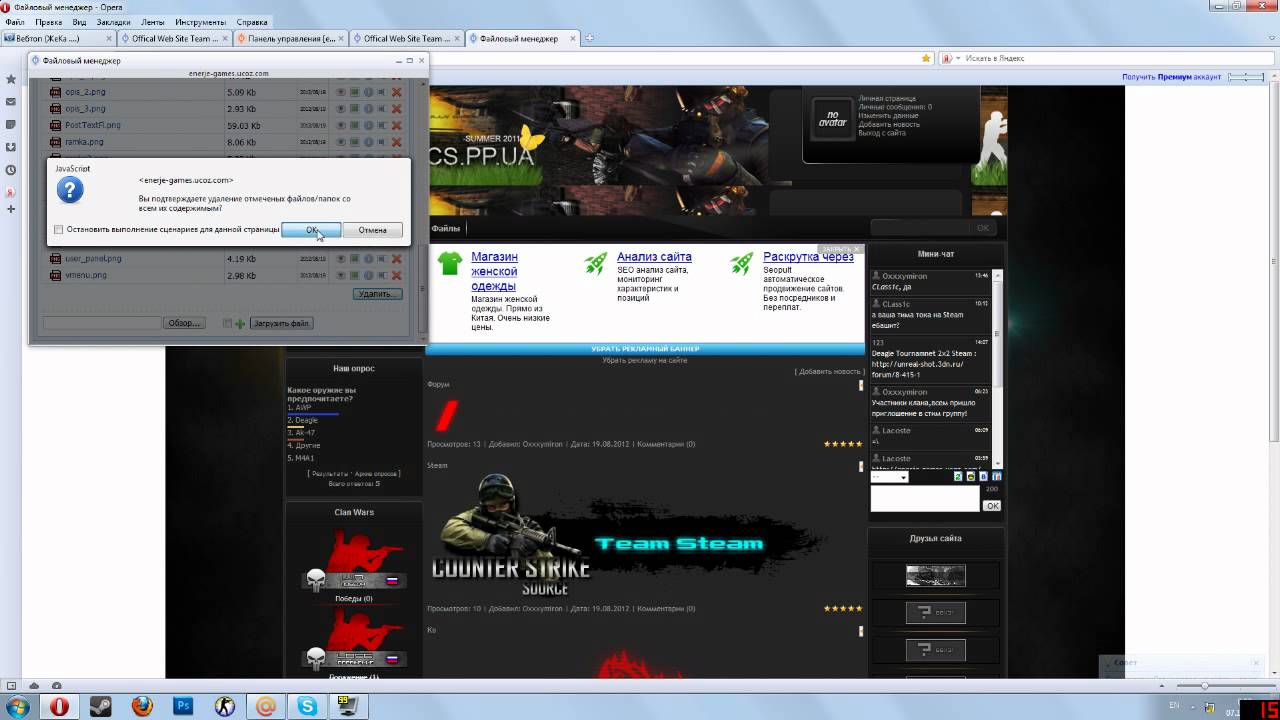Click the file name PostTextFl.png
This screenshot has width=1280, height=720.
[92, 125]
